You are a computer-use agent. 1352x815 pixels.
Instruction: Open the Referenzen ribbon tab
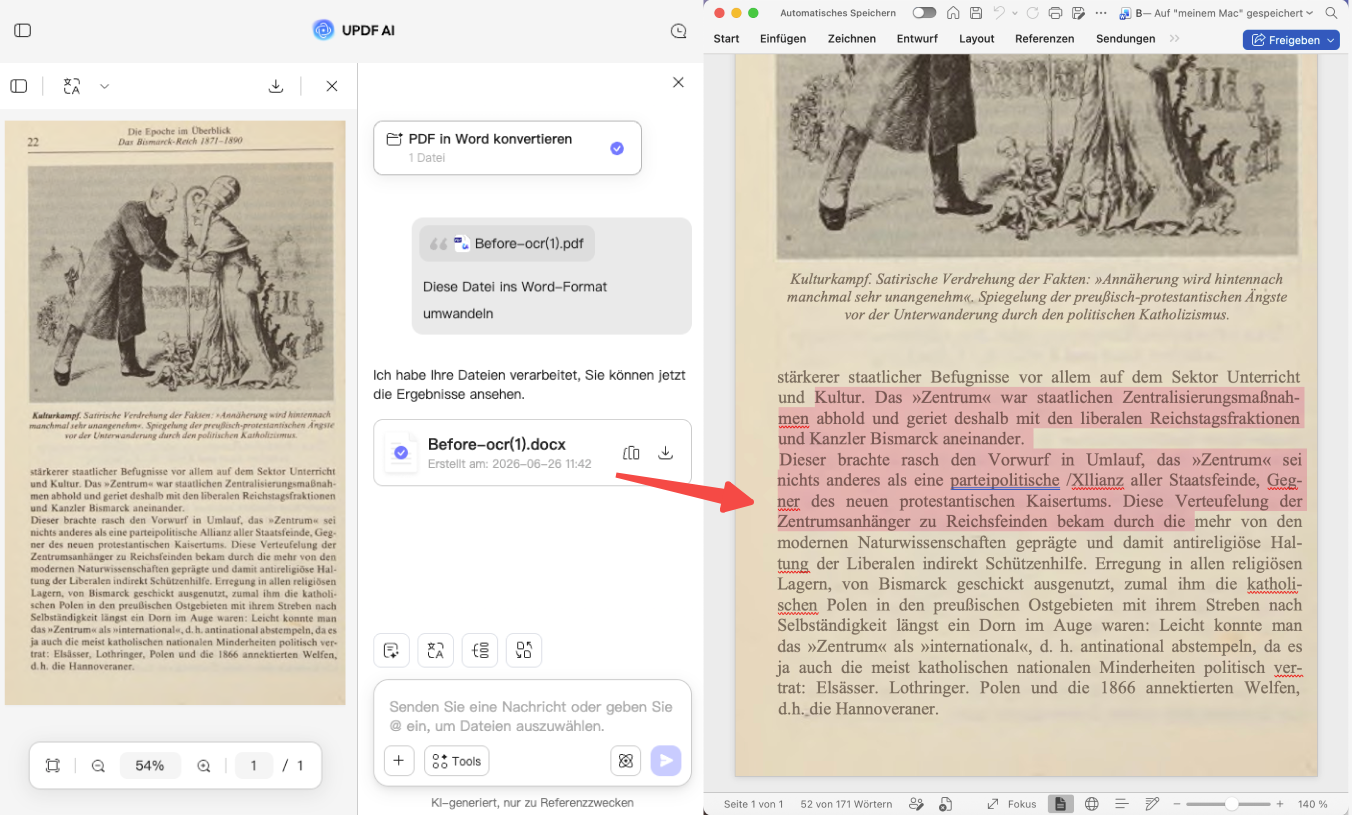click(1045, 39)
